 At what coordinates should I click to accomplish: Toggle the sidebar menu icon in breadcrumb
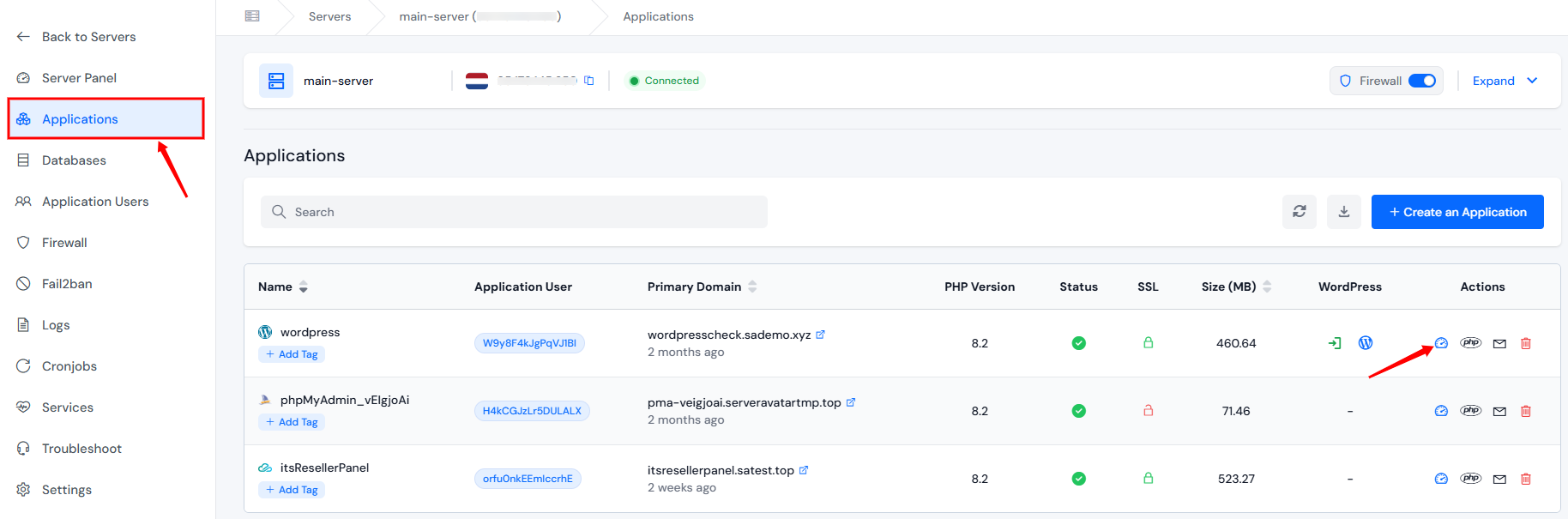(x=252, y=16)
